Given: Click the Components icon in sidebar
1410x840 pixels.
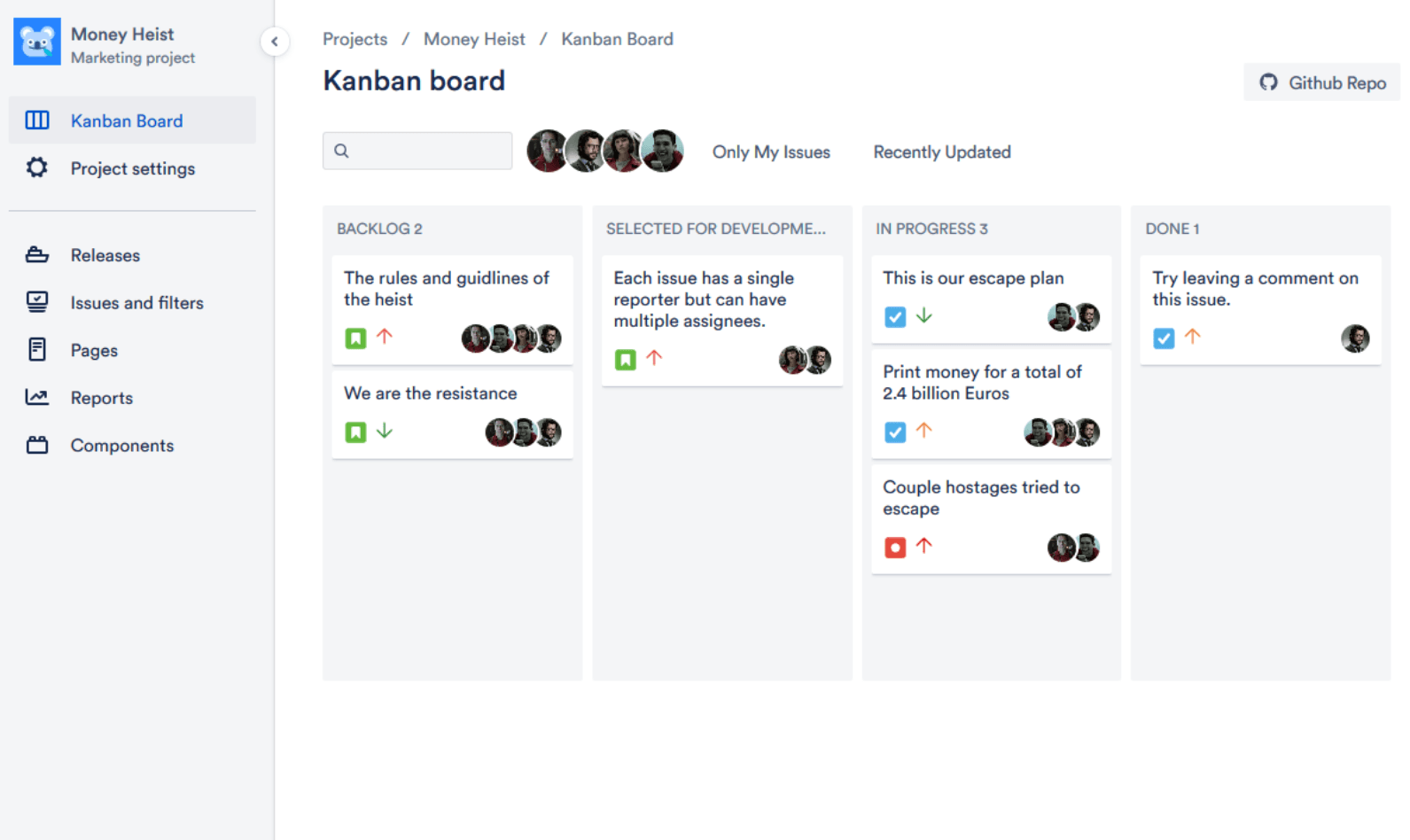Looking at the screenshot, I should click(x=37, y=445).
